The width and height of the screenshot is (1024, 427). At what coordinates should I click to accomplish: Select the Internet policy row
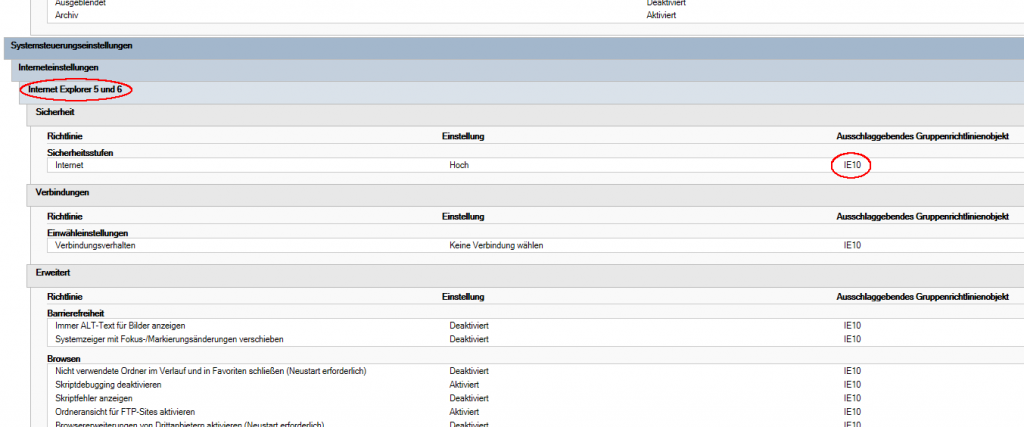coord(536,165)
